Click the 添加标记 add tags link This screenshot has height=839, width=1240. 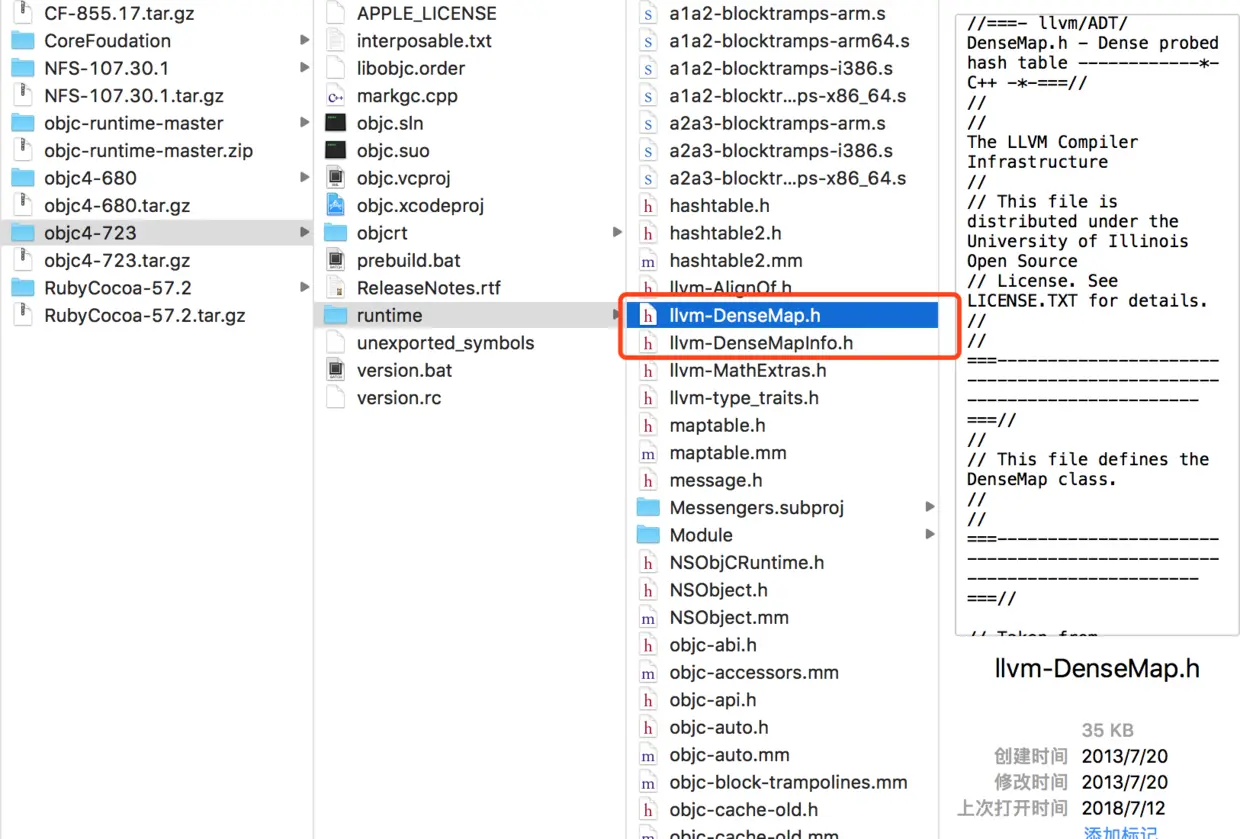click(x=1121, y=833)
